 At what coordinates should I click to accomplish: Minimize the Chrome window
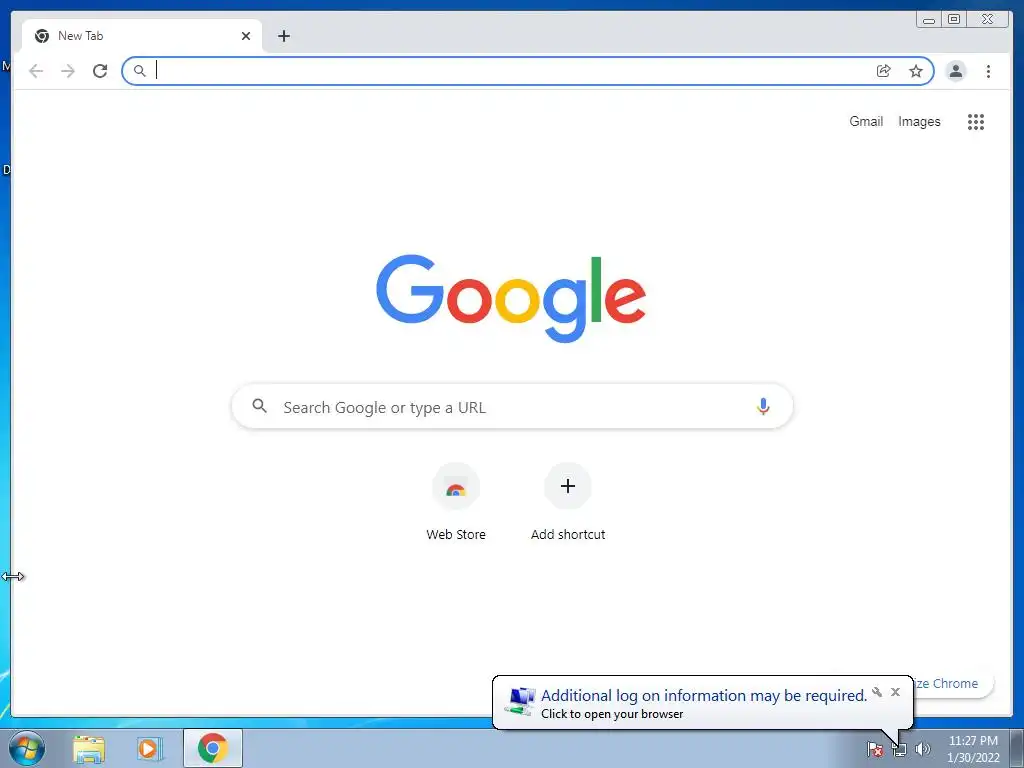tap(929, 20)
